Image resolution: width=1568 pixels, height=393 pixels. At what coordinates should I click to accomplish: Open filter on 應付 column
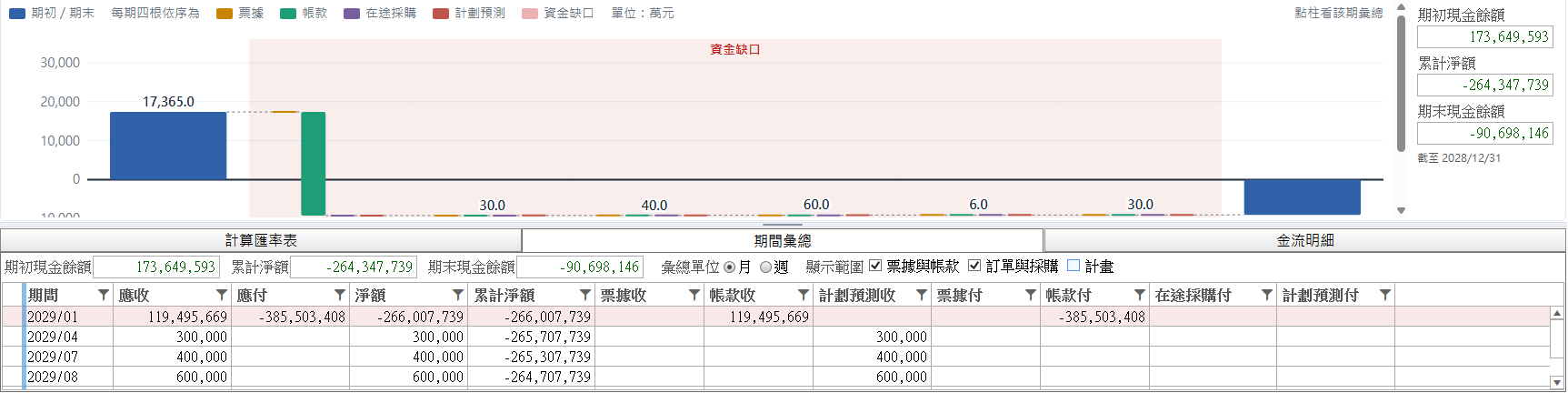coord(339,295)
